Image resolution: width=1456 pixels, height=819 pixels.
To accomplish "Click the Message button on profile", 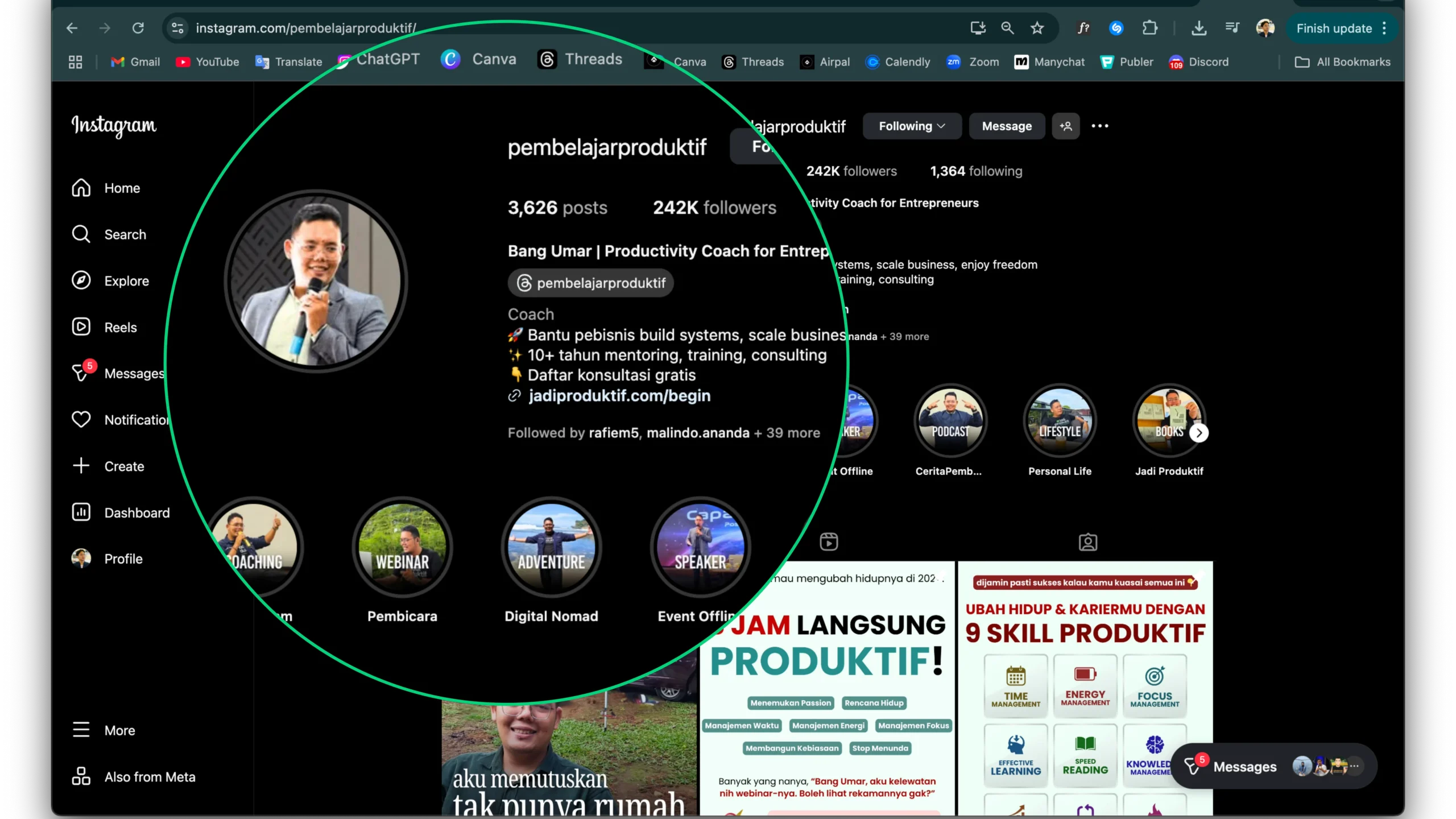I will [1007, 126].
